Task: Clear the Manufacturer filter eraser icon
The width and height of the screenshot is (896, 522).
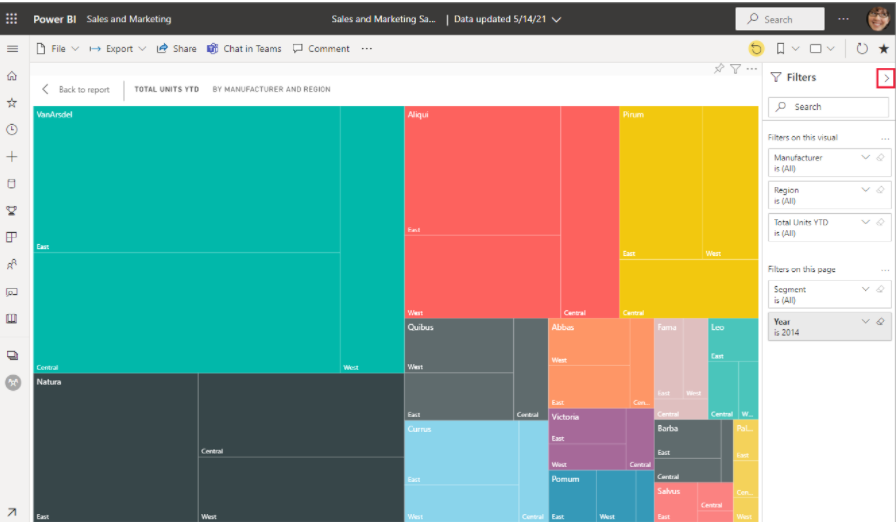Action: click(881, 158)
